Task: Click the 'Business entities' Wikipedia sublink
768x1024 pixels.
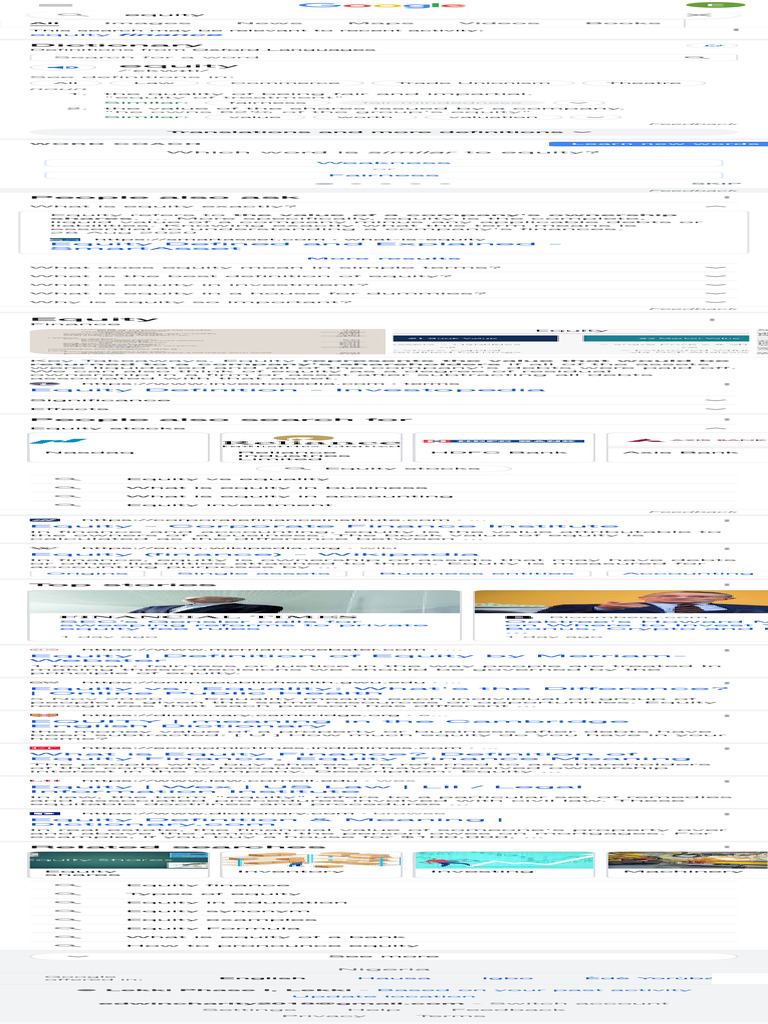Action: click(x=477, y=573)
